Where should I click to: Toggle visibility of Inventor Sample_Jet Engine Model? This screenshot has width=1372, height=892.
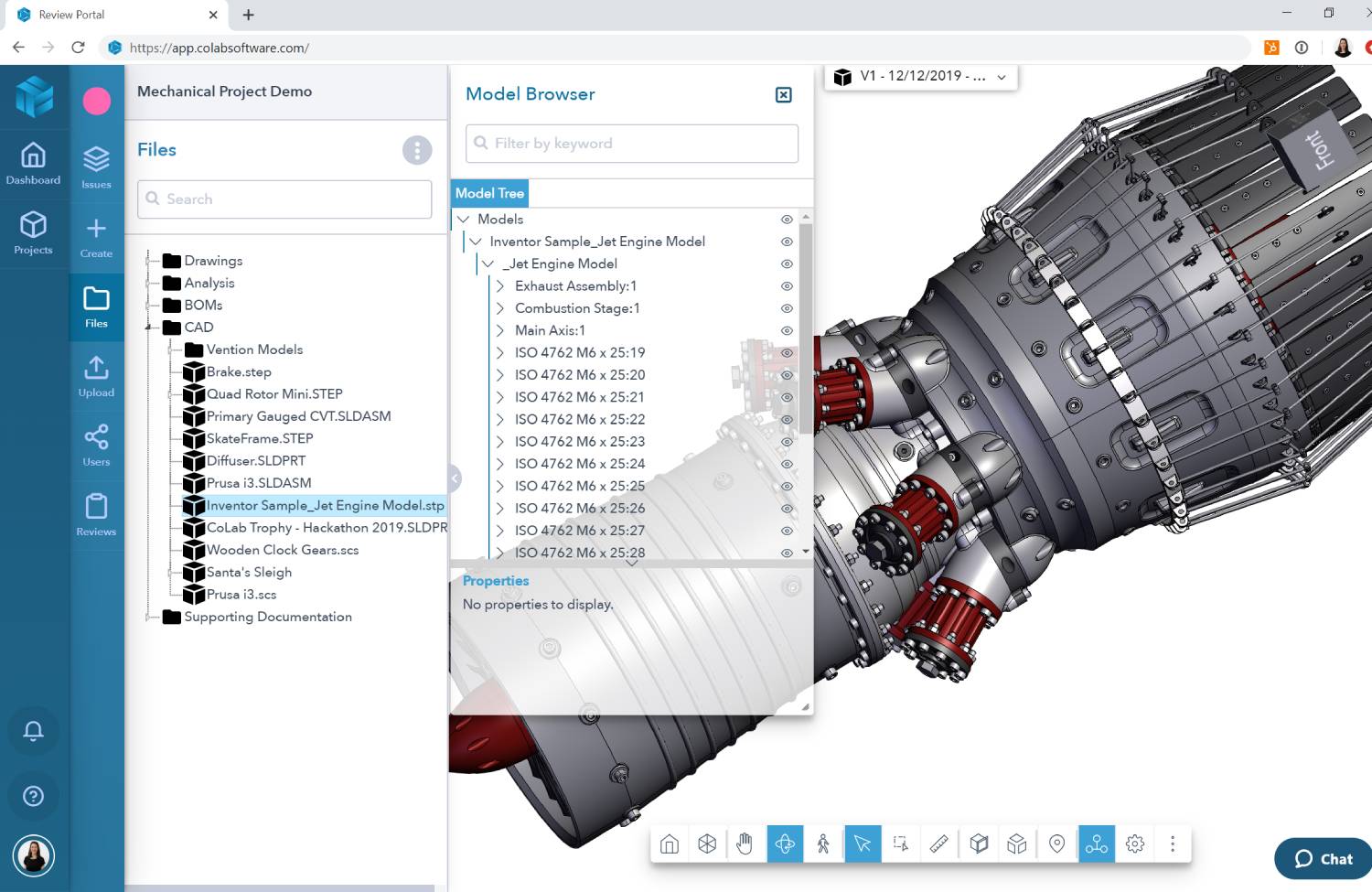pos(787,242)
